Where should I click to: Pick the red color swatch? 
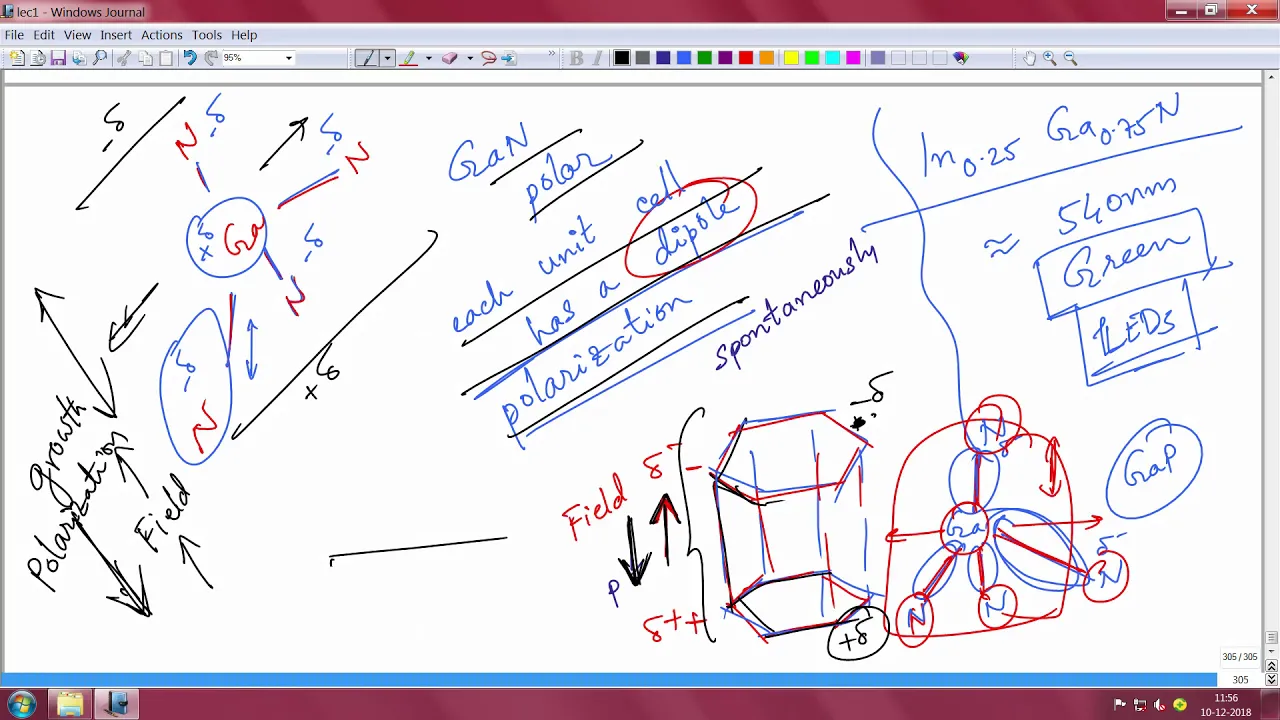[x=746, y=58]
